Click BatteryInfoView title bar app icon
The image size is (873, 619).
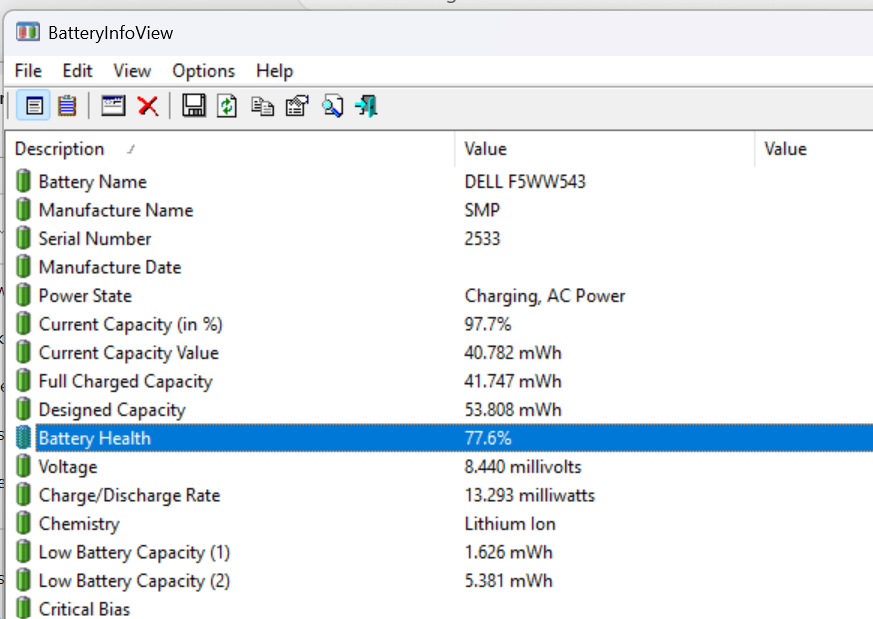pos(28,32)
